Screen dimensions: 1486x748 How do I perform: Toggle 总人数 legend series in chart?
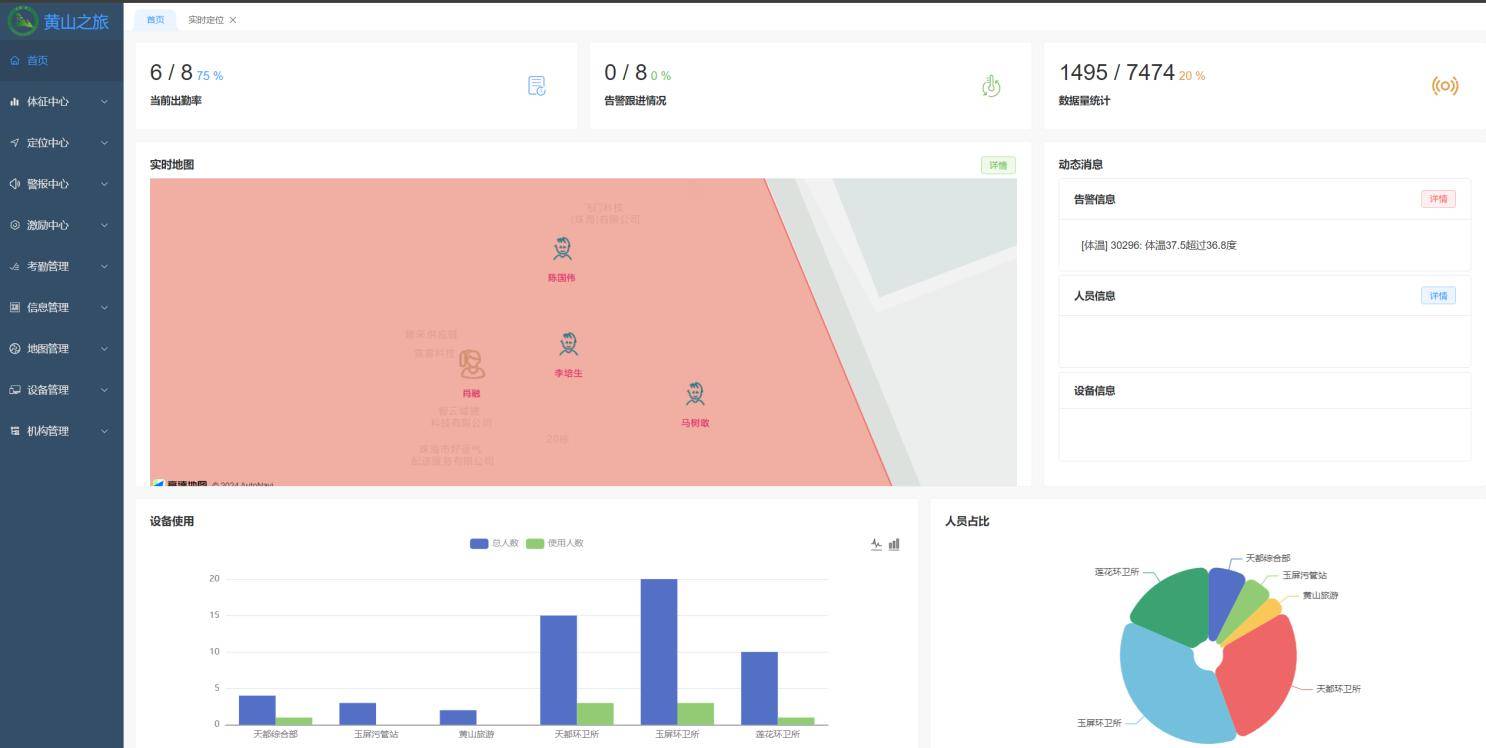pos(495,543)
